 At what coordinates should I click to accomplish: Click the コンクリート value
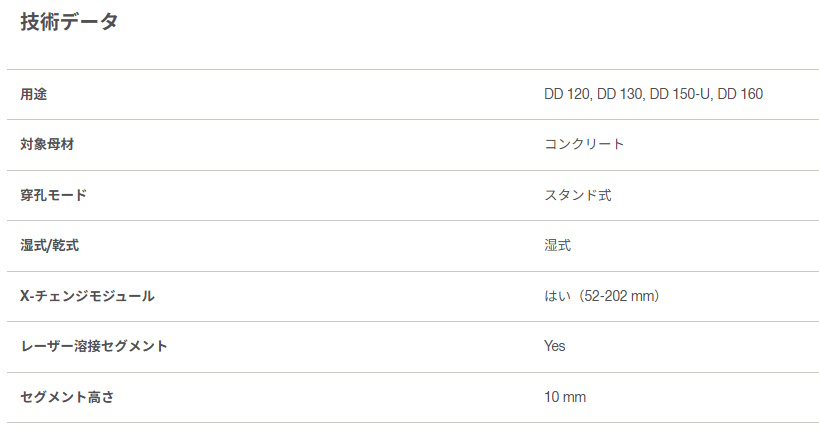click(x=584, y=145)
